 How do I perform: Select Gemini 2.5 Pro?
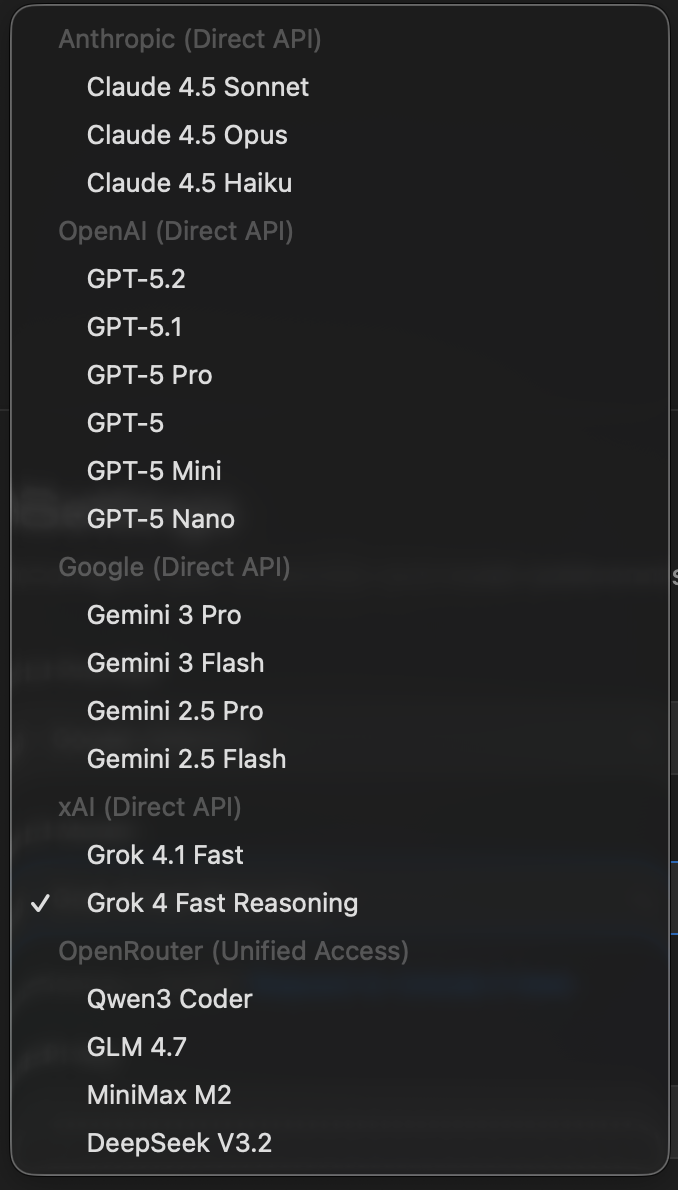tap(175, 711)
